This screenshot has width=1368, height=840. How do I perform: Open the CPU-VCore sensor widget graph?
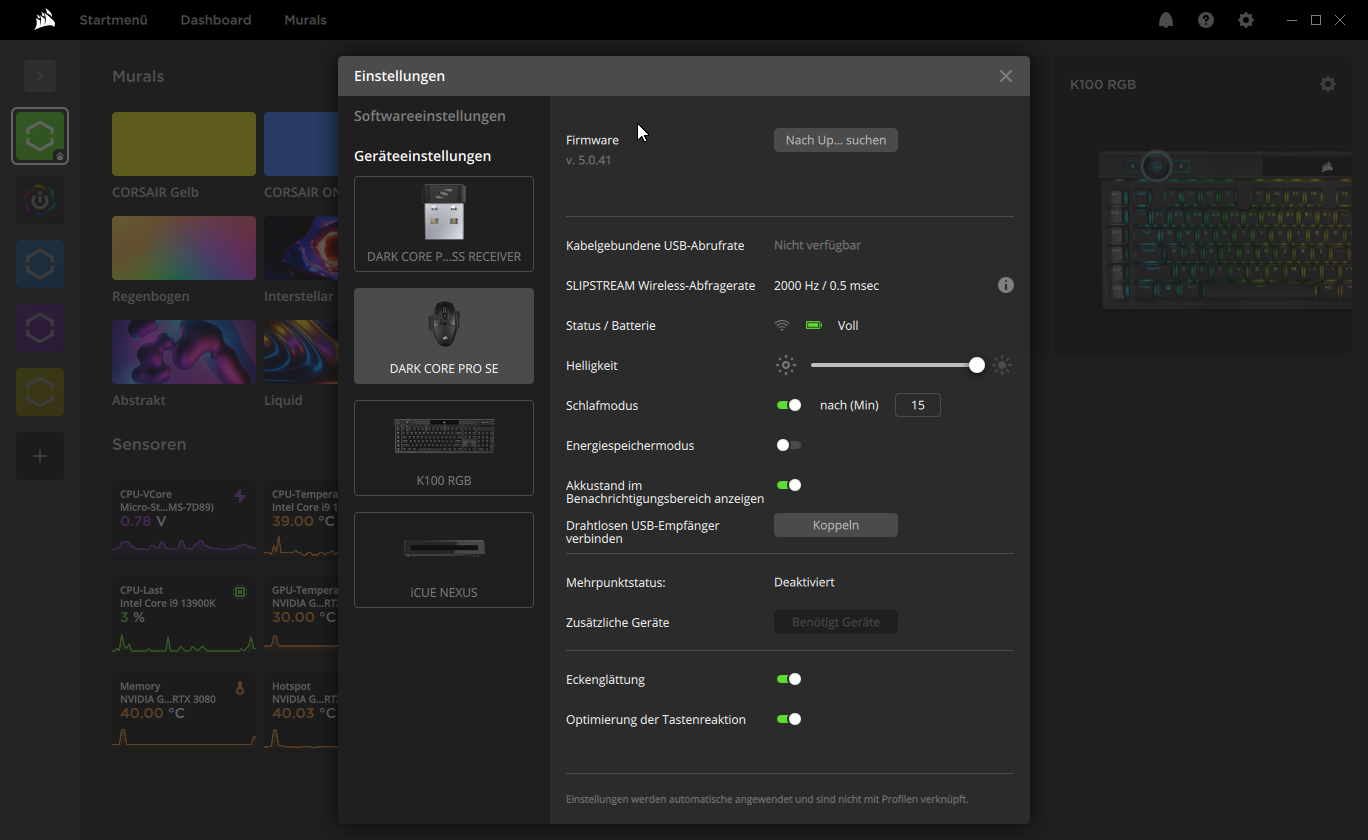[184, 544]
